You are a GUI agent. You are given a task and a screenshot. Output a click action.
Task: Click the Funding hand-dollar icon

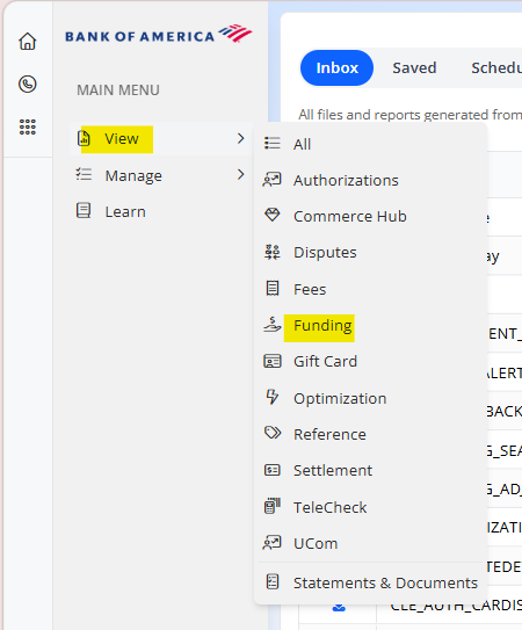(272, 325)
